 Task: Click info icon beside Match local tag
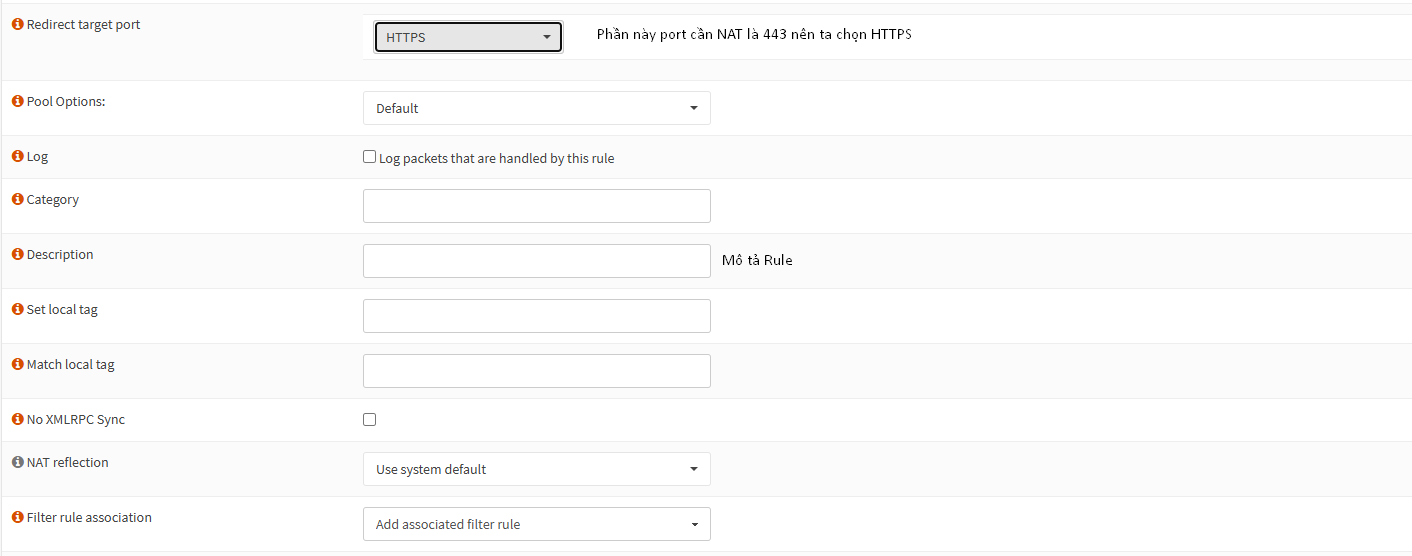(17, 364)
